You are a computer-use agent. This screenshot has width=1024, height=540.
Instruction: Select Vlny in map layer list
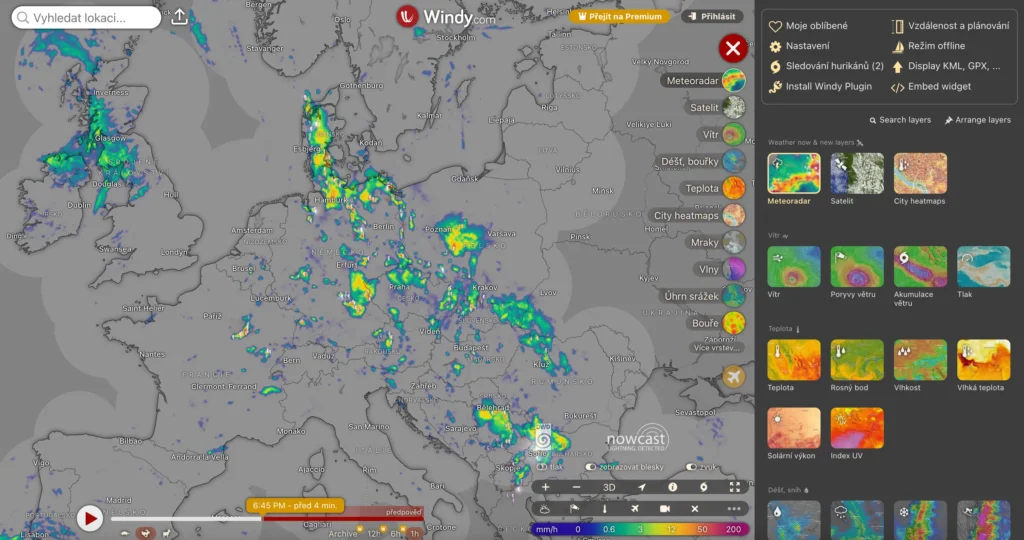[x=720, y=269]
